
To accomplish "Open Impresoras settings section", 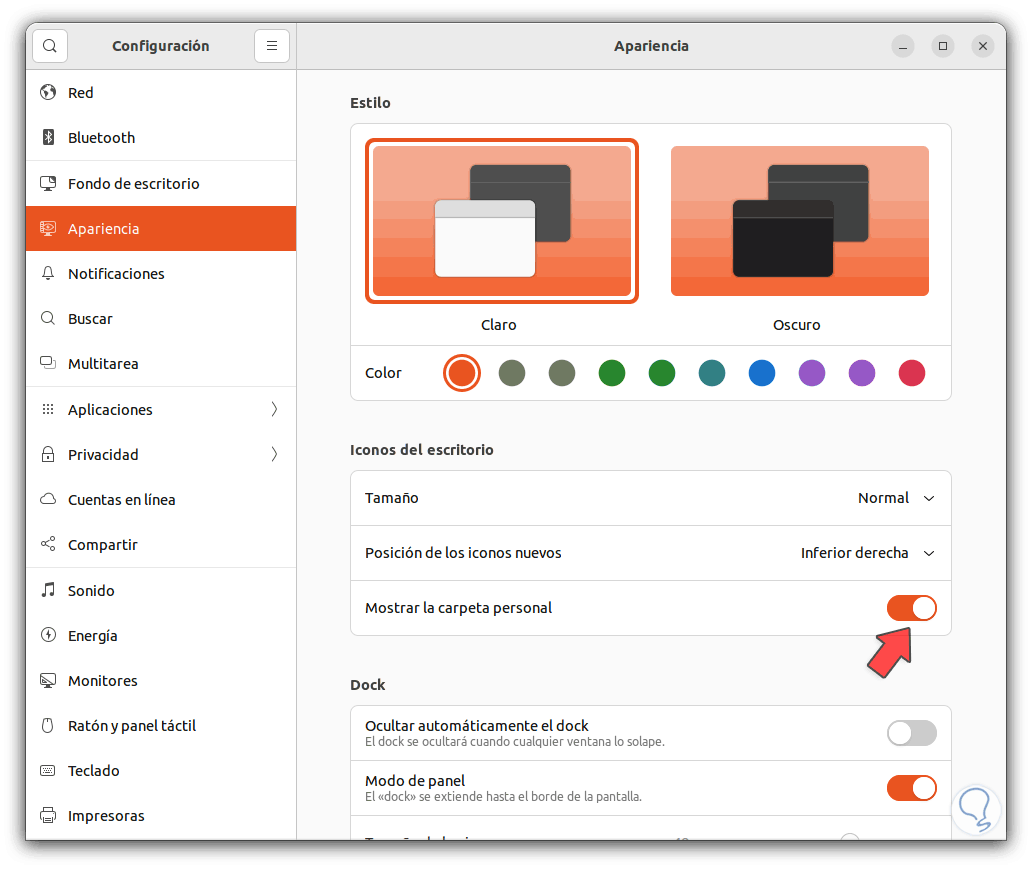I will (104, 815).
